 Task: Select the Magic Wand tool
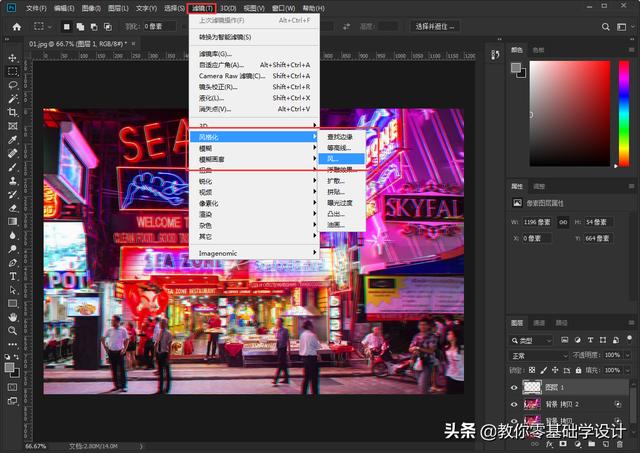(13, 99)
